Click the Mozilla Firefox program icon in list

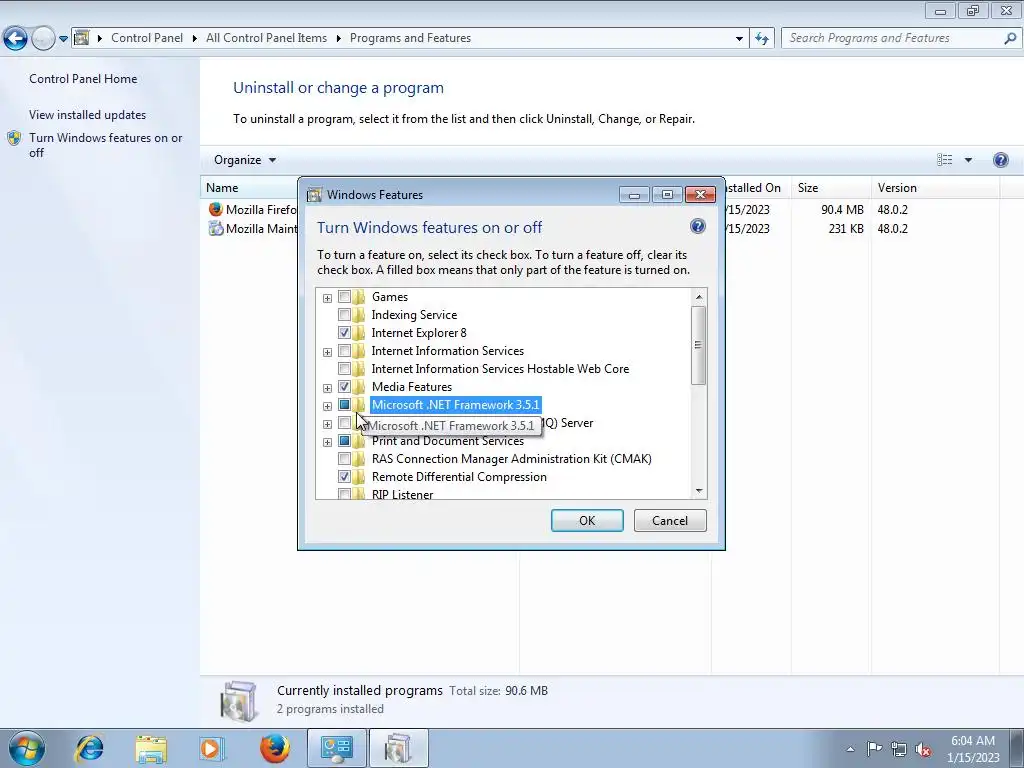[x=216, y=209]
